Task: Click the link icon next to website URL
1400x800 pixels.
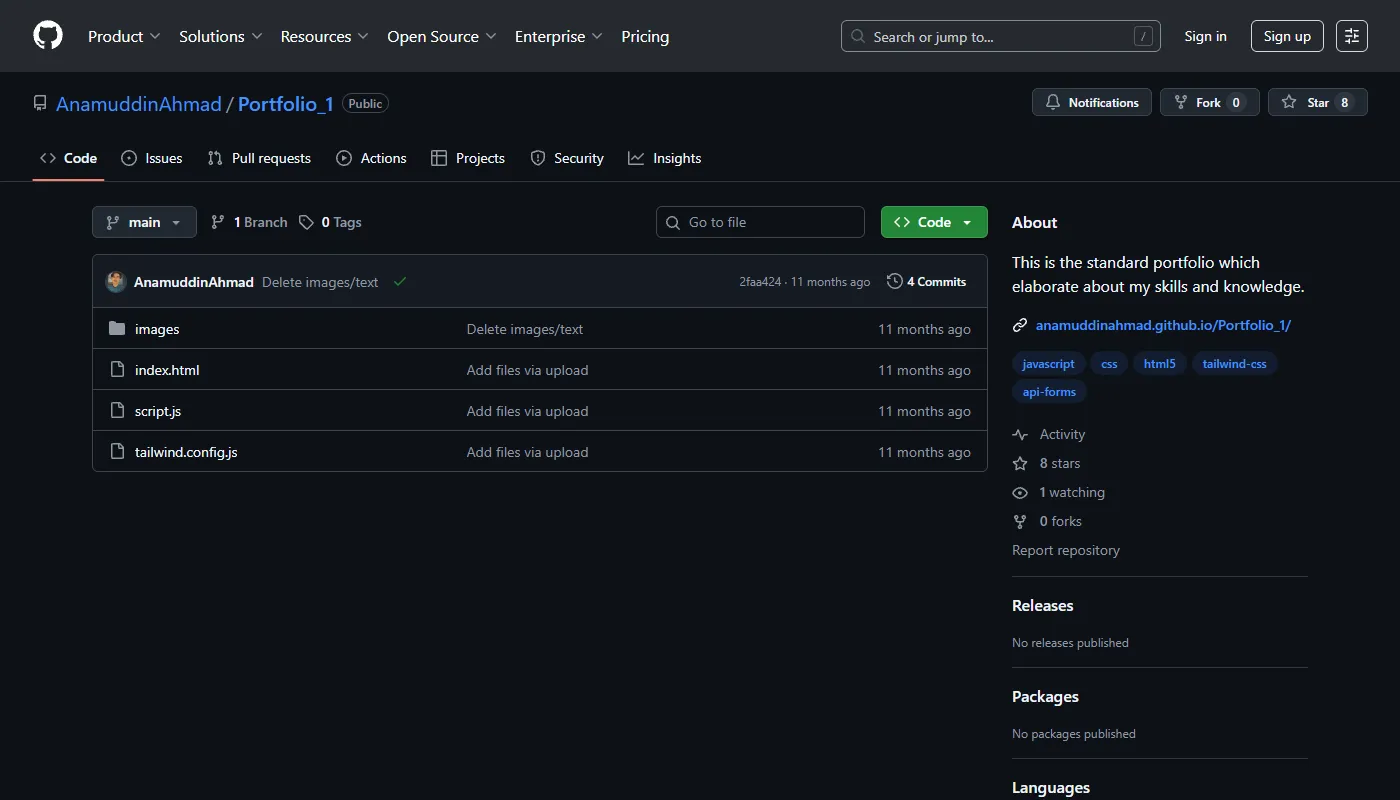Action: 1020,325
